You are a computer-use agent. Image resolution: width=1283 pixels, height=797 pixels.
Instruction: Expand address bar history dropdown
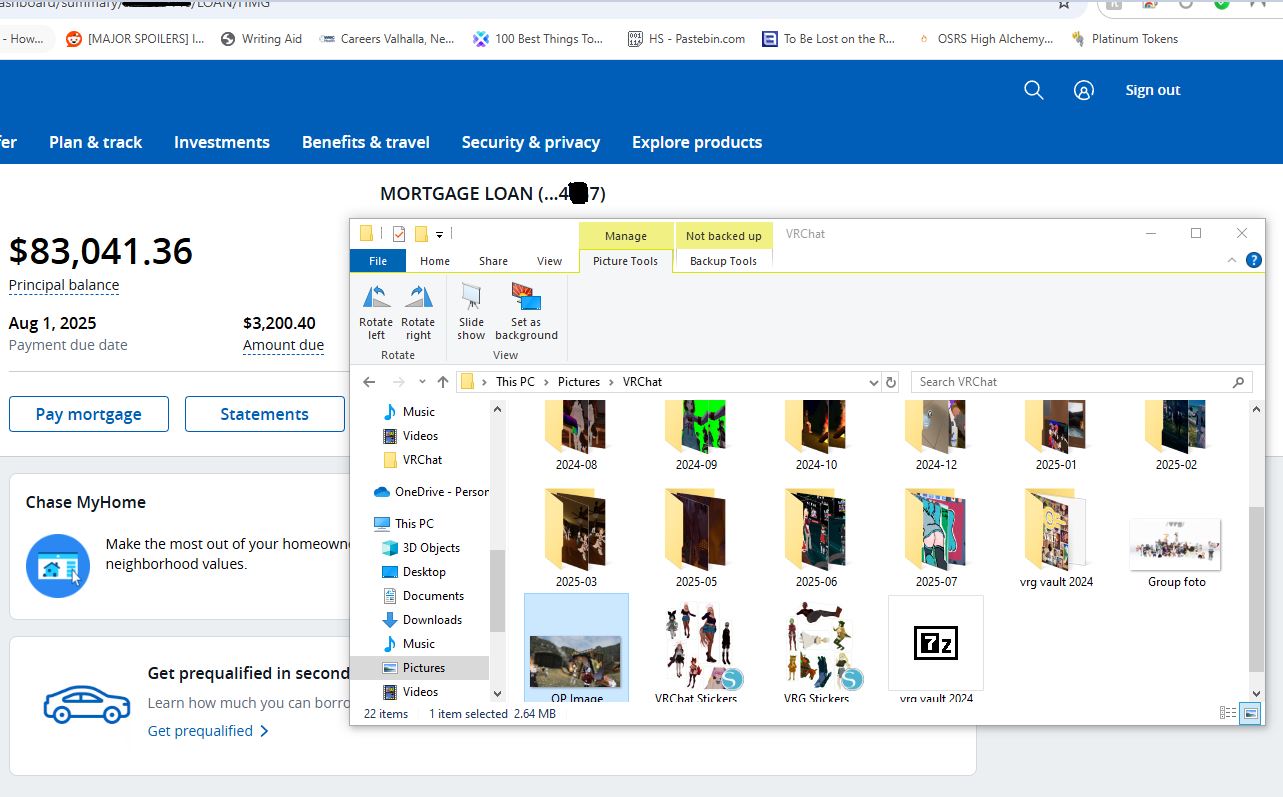point(874,382)
